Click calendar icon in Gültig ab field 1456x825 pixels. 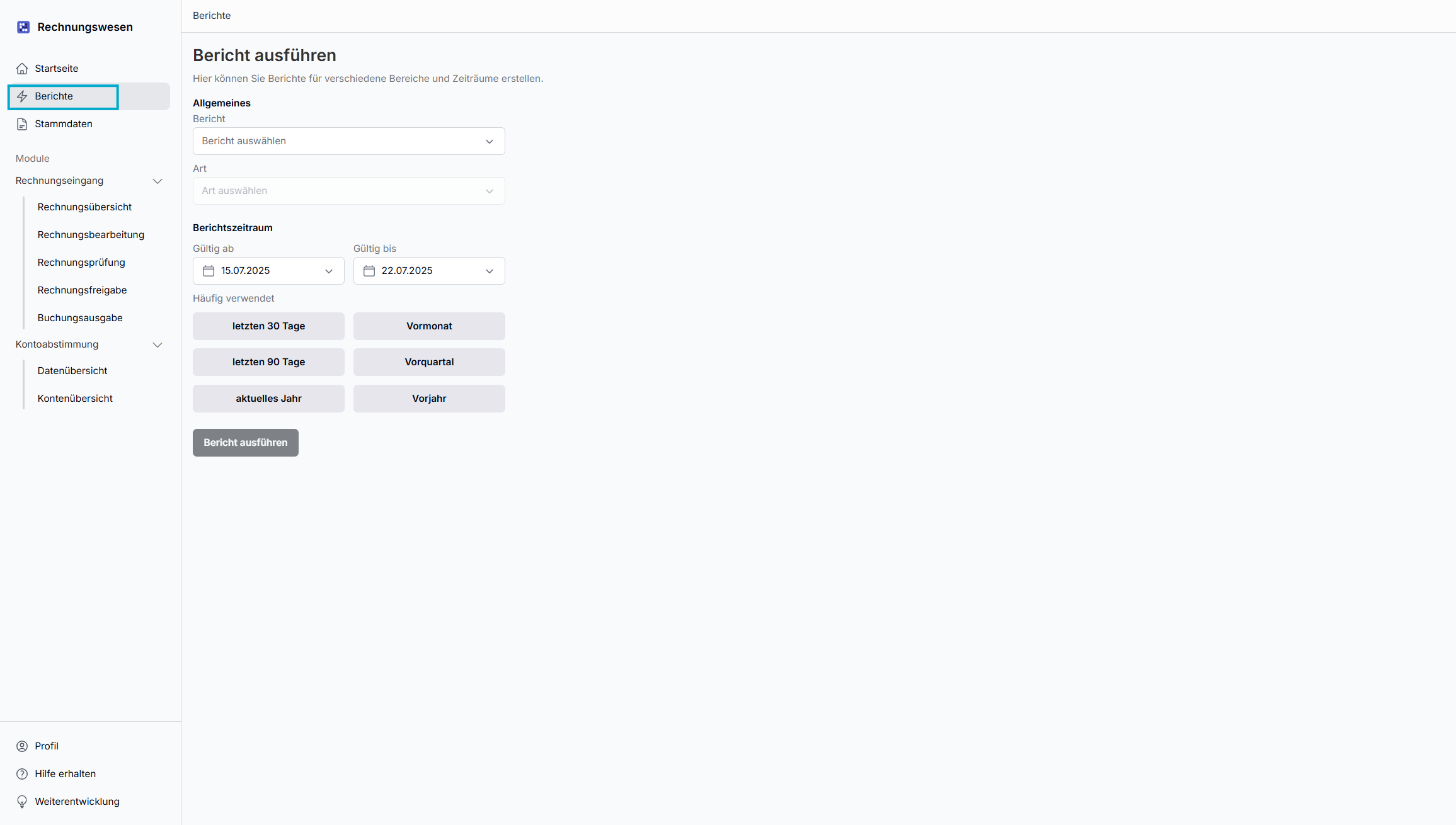209,271
